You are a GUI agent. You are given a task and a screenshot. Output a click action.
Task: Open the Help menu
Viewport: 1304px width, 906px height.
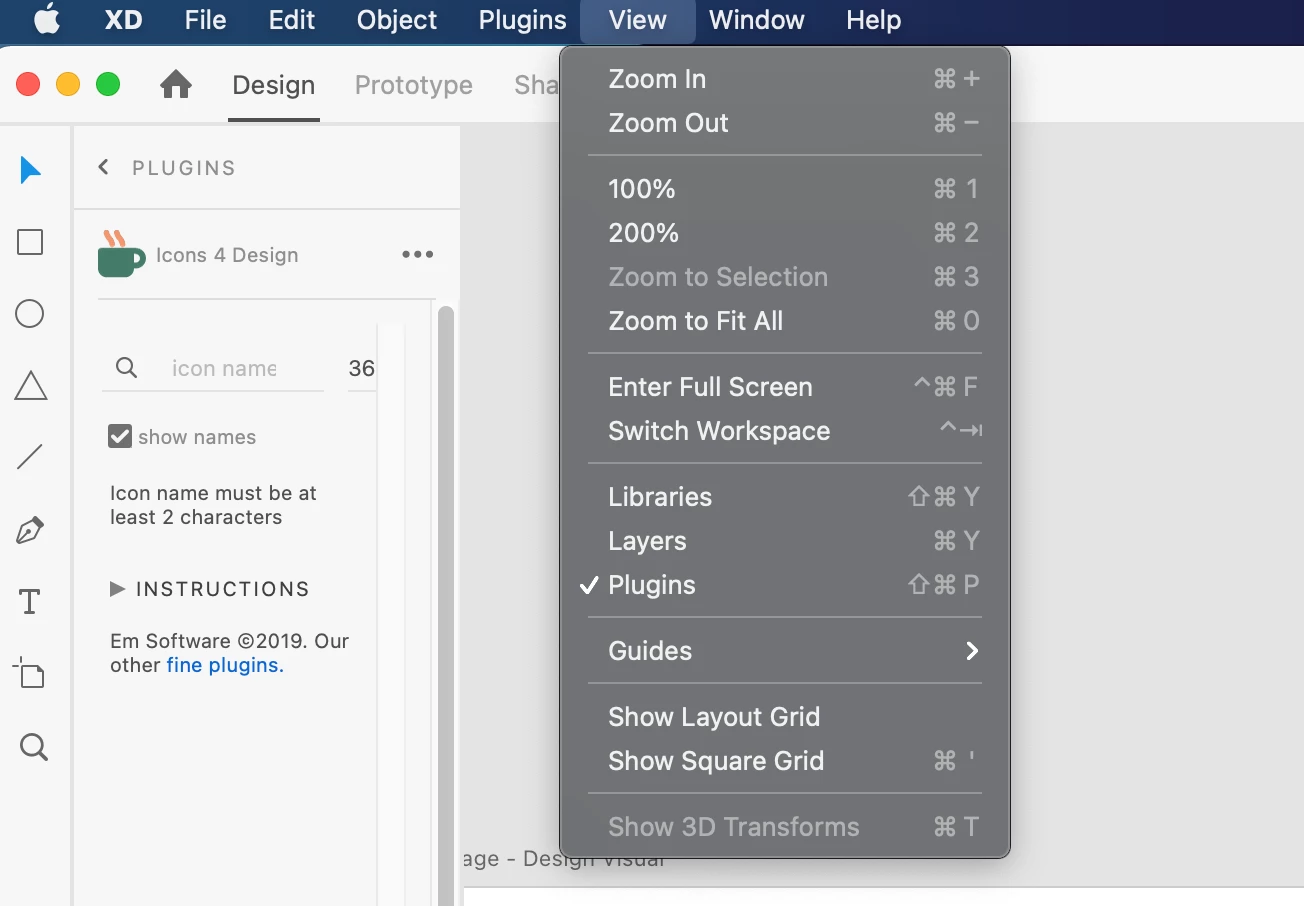point(874,20)
